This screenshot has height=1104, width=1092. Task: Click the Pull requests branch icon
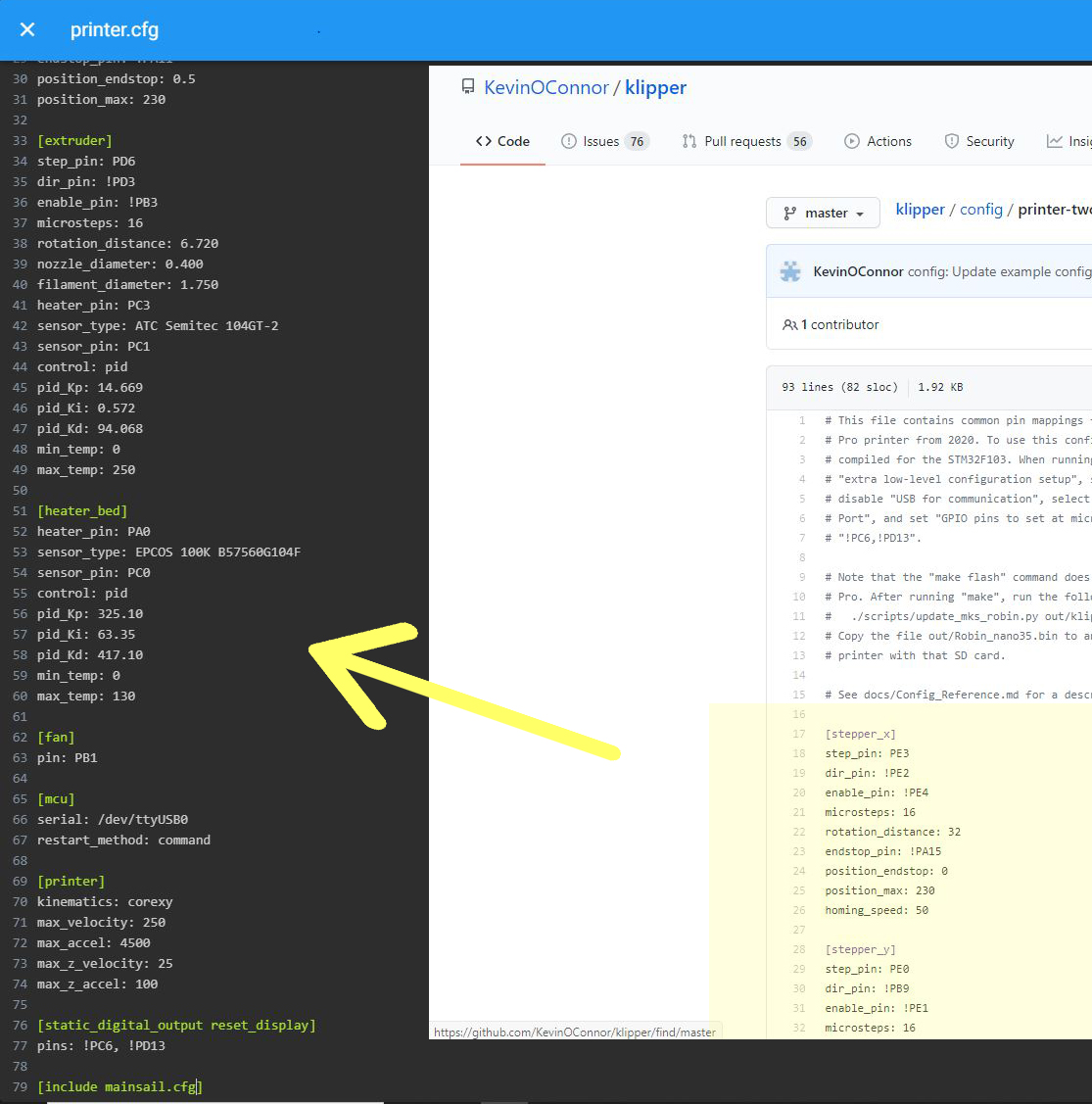[x=689, y=141]
